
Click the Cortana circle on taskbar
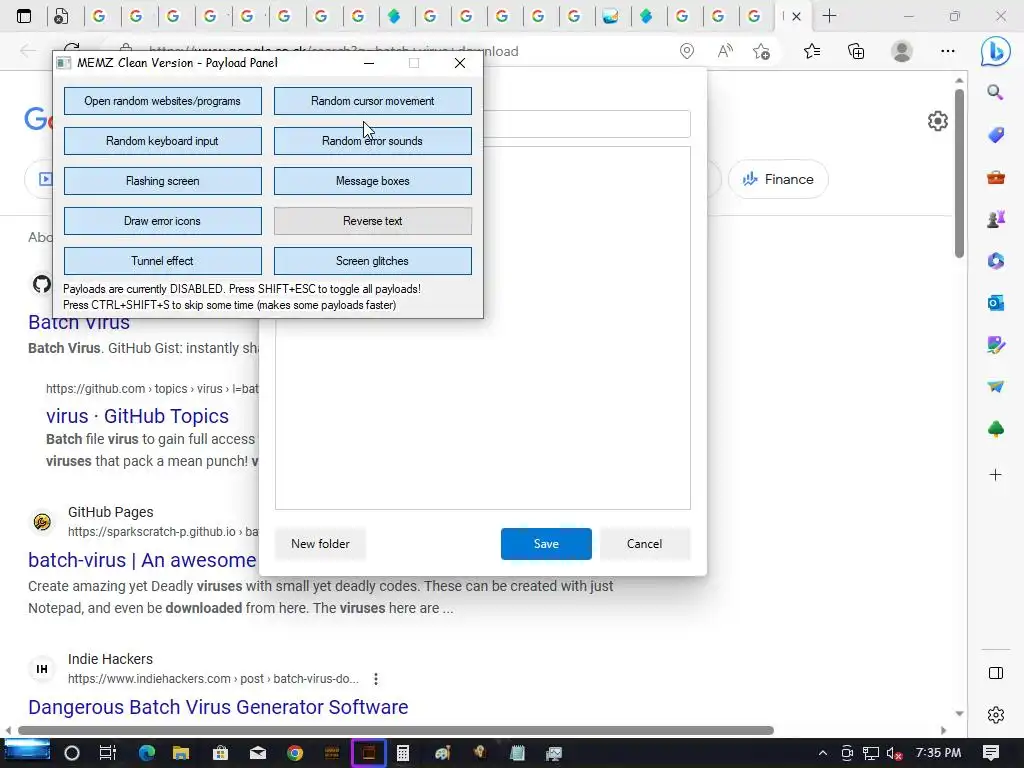[72, 753]
